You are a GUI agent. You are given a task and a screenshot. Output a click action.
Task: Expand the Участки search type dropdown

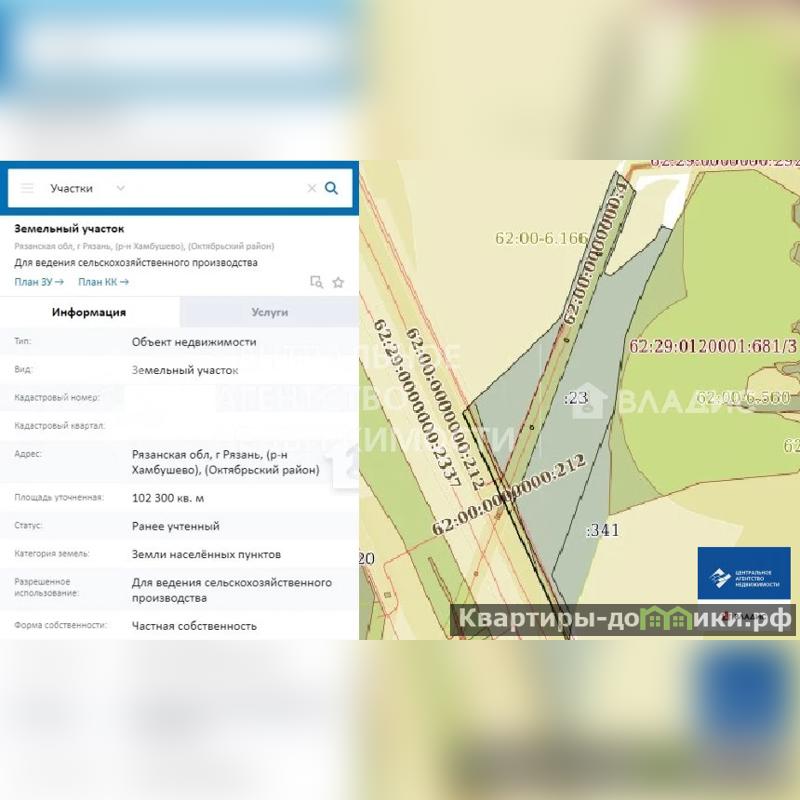click(119, 188)
